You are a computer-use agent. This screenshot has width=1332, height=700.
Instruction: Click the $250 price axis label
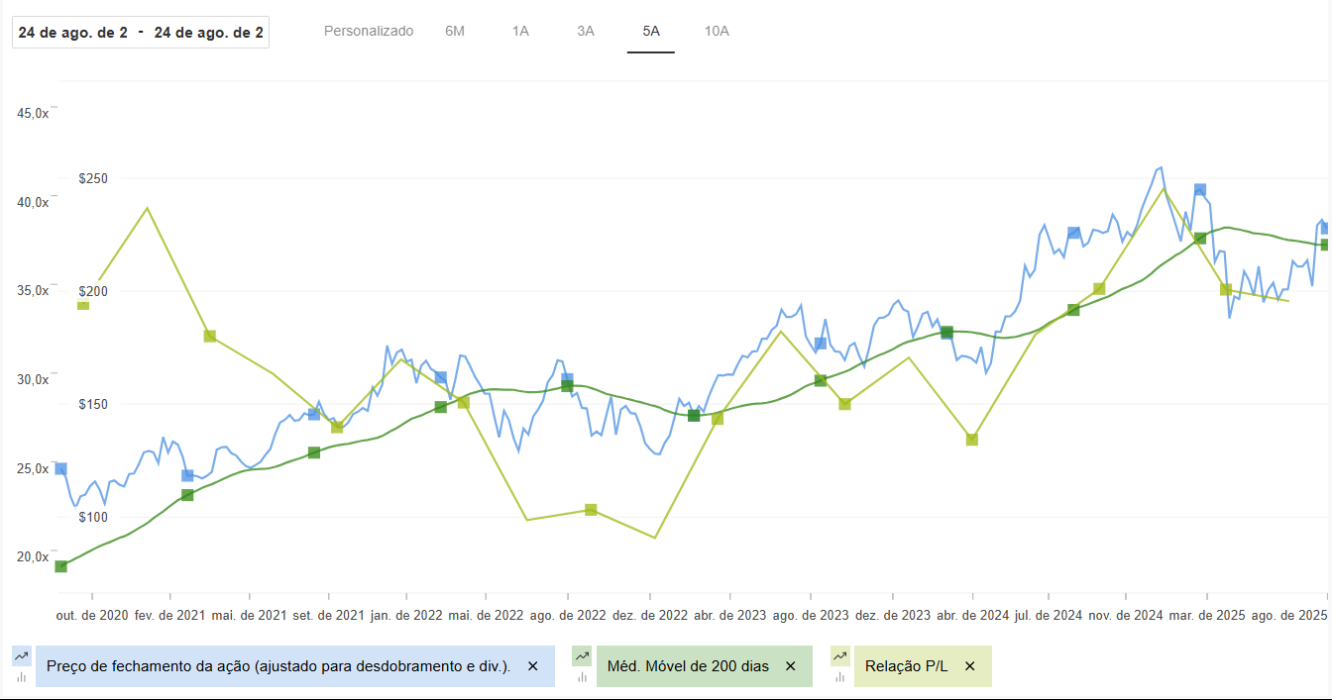93,179
